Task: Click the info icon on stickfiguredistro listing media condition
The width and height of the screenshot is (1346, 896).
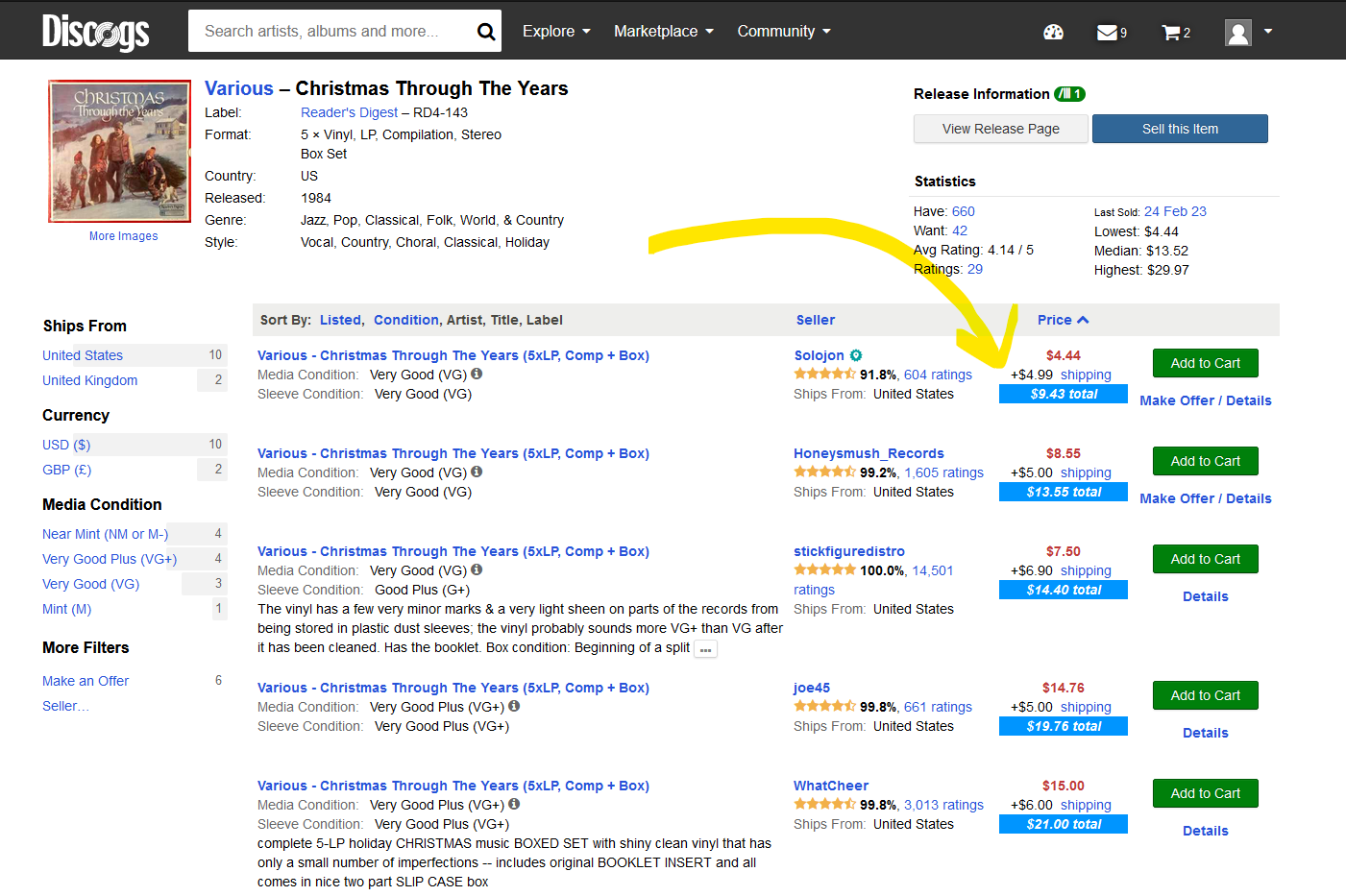Action: pyautogui.click(x=477, y=570)
